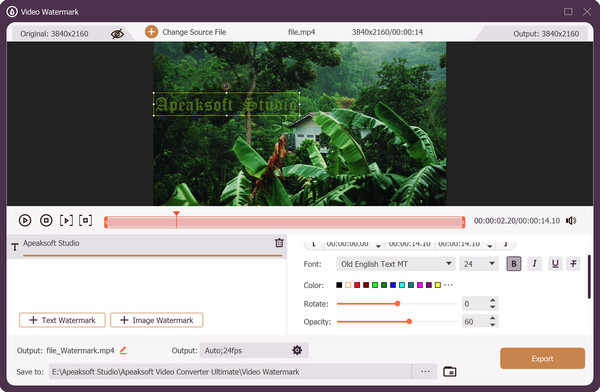Click the Save to path field
The image size is (600, 392).
[x=230, y=372]
